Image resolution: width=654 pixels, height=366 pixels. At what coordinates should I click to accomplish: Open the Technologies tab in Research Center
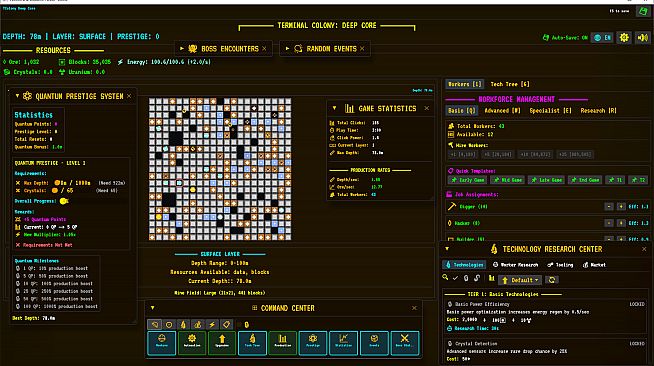tap(464, 265)
